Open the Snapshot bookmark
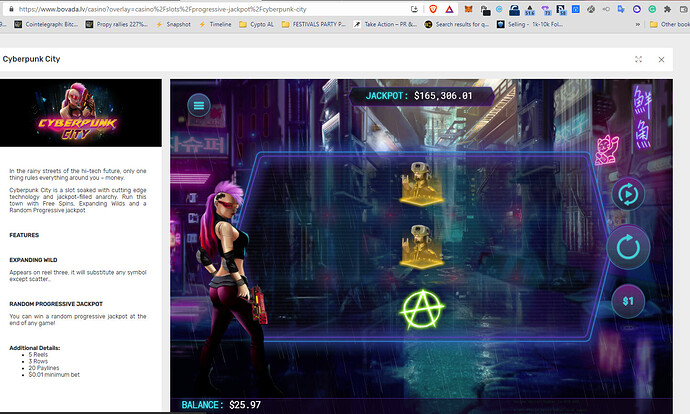The image size is (690, 414). click(x=173, y=24)
